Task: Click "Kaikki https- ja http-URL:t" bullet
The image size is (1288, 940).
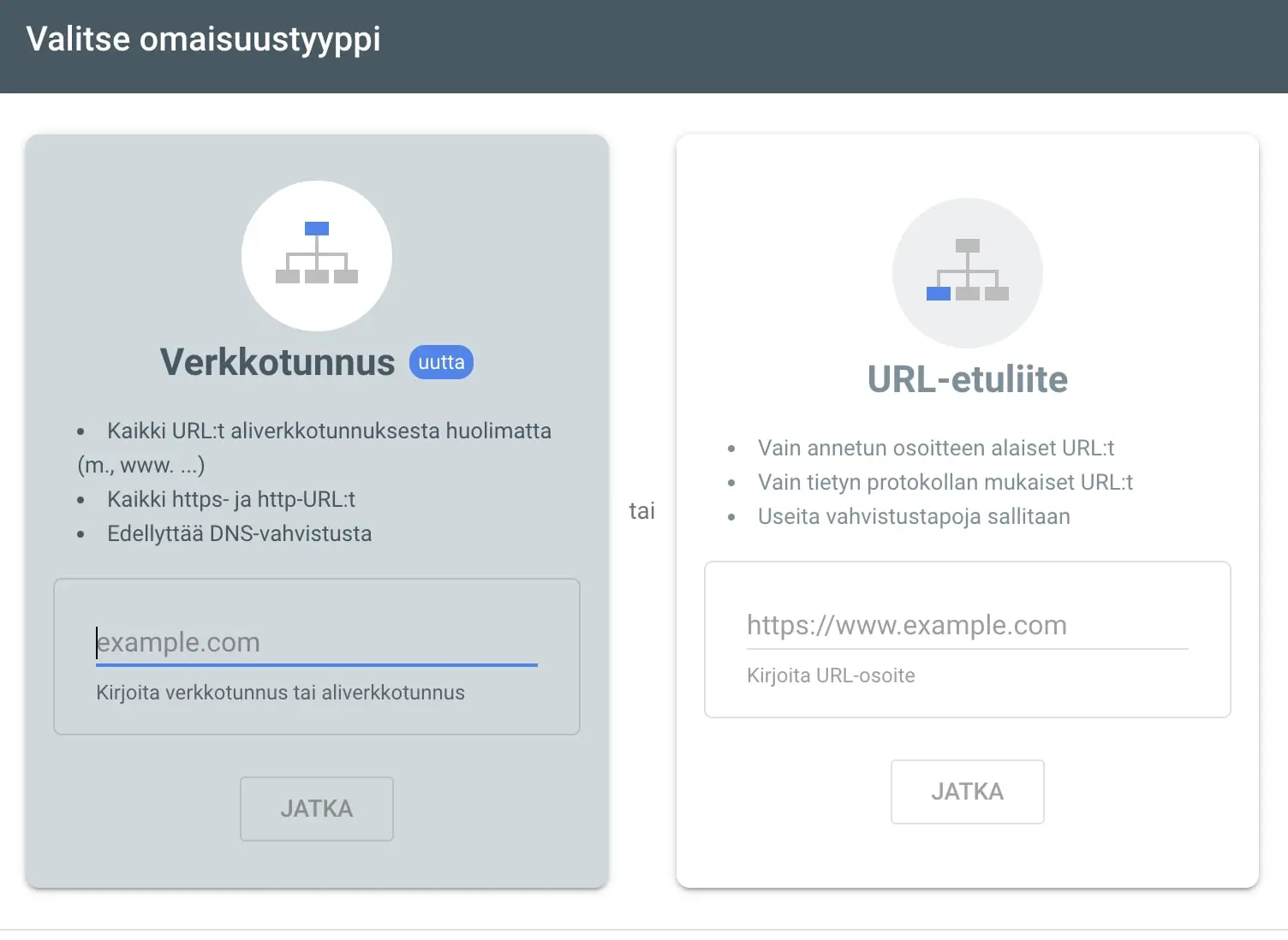Action: tap(231, 499)
